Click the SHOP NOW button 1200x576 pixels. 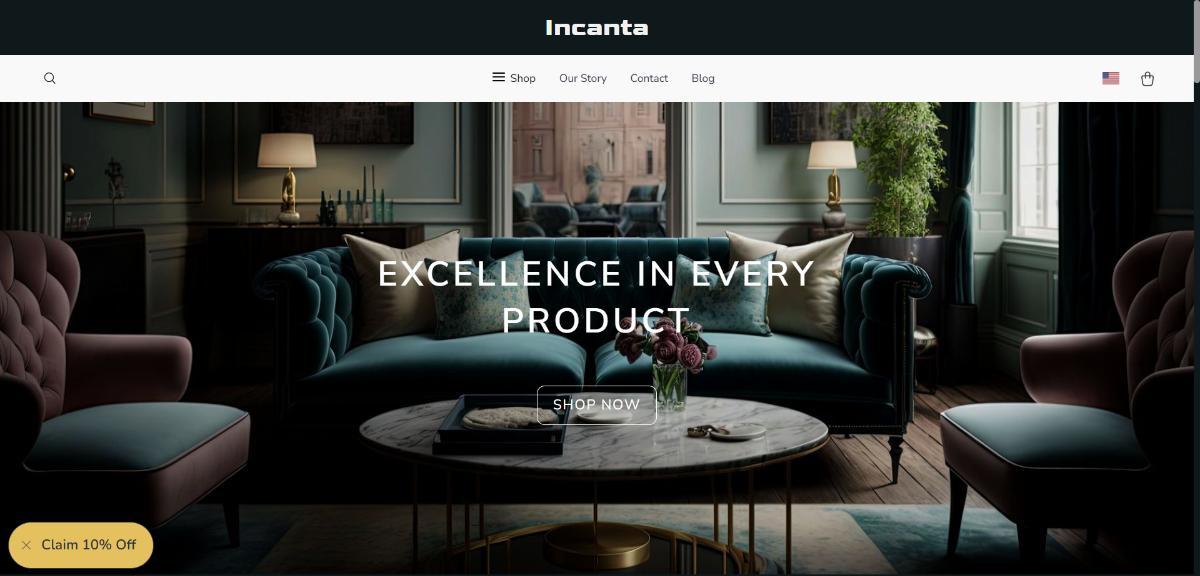597,405
